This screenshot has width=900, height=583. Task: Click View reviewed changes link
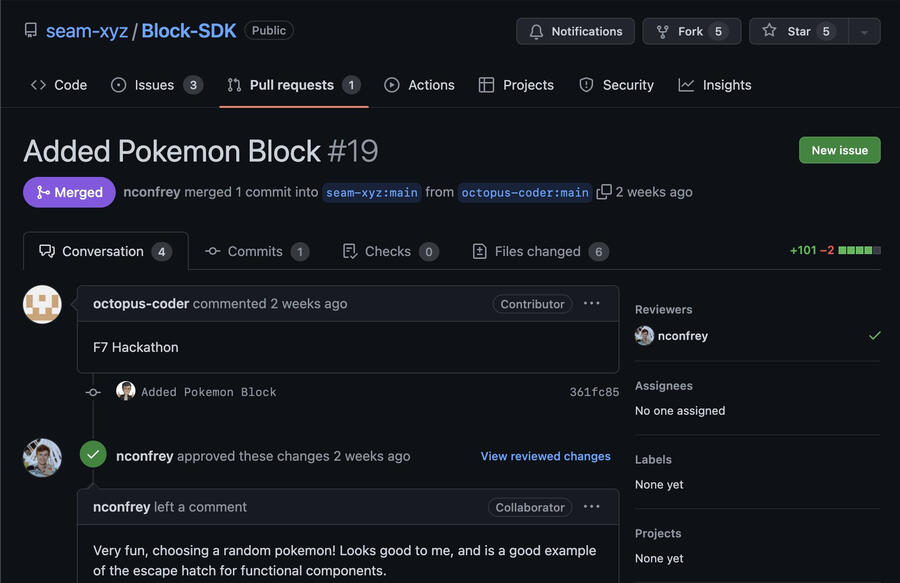point(545,456)
